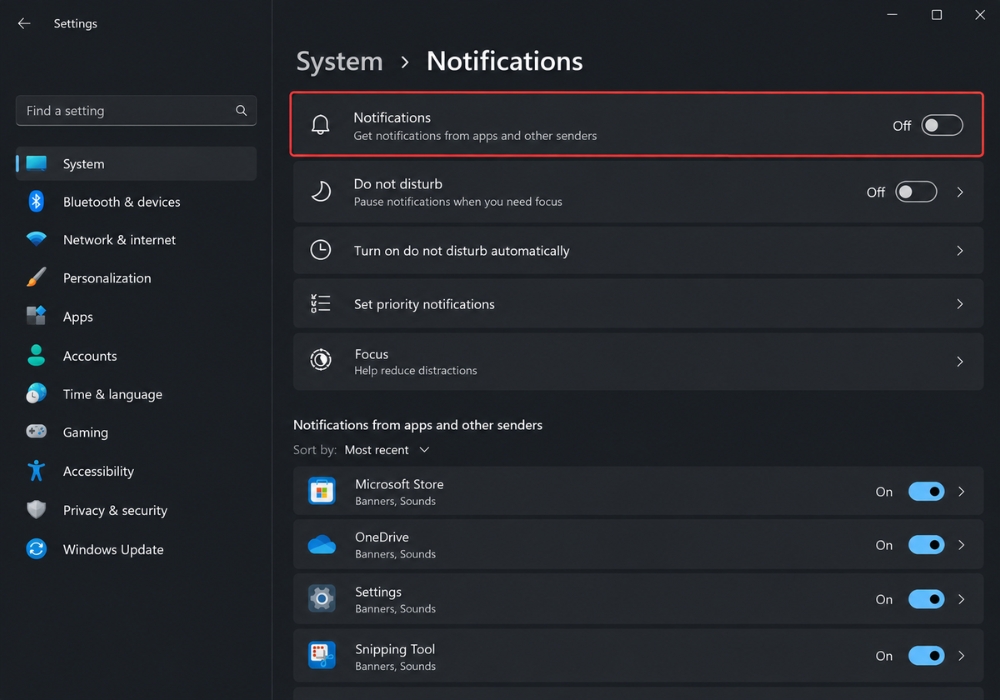The width and height of the screenshot is (1000, 700).
Task: Click the Network wifi icon in sidebar
Action: point(36,239)
